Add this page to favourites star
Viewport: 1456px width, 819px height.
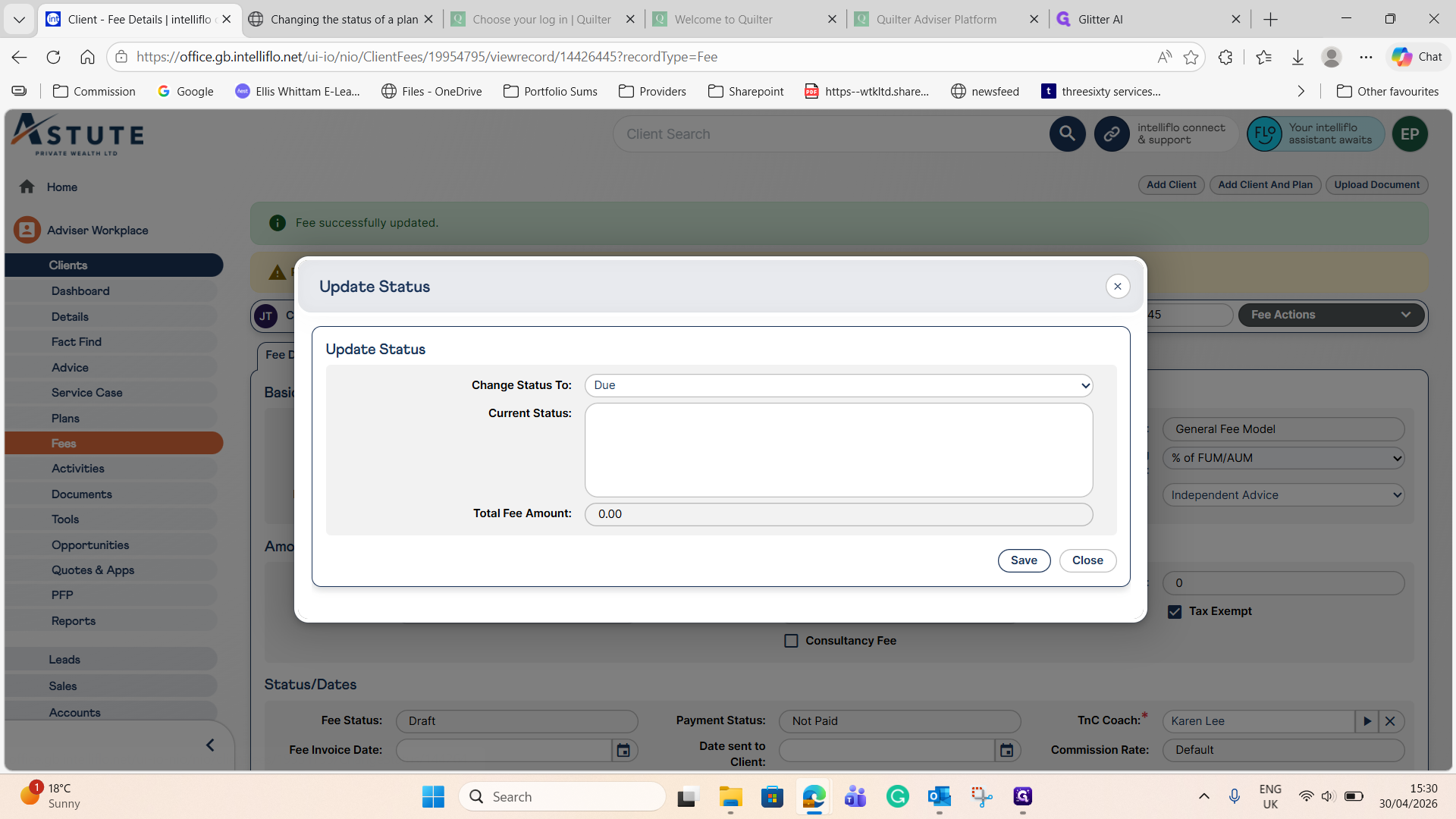(1191, 57)
